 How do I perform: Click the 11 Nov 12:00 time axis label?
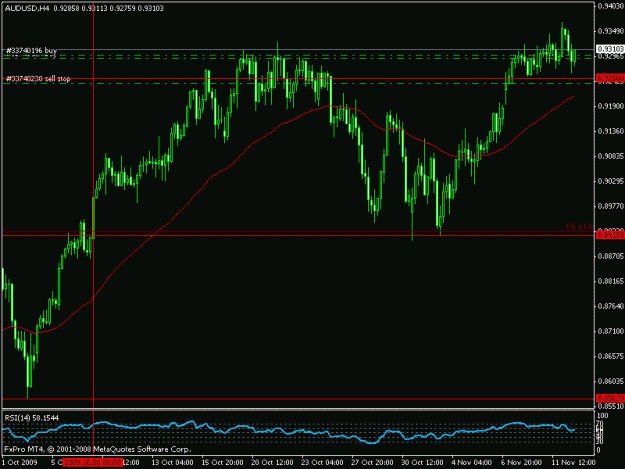point(573,462)
